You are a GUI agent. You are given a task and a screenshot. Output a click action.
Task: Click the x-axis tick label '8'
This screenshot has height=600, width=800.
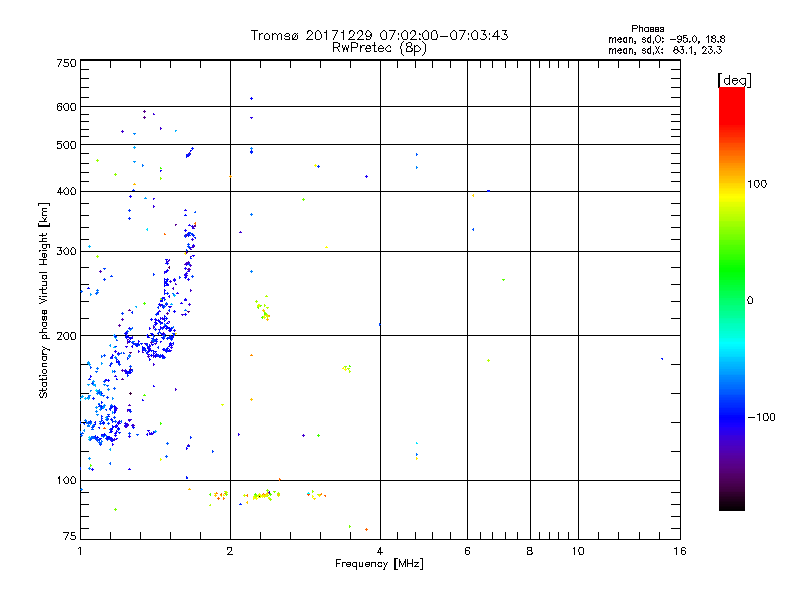pos(530,551)
